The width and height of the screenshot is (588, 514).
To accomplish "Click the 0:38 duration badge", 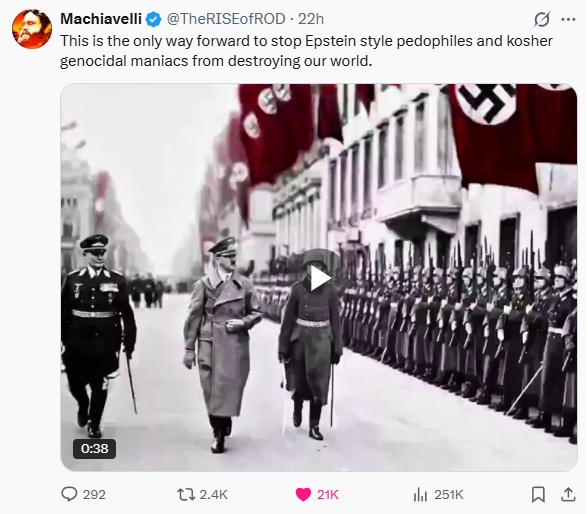I will [94, 448].
